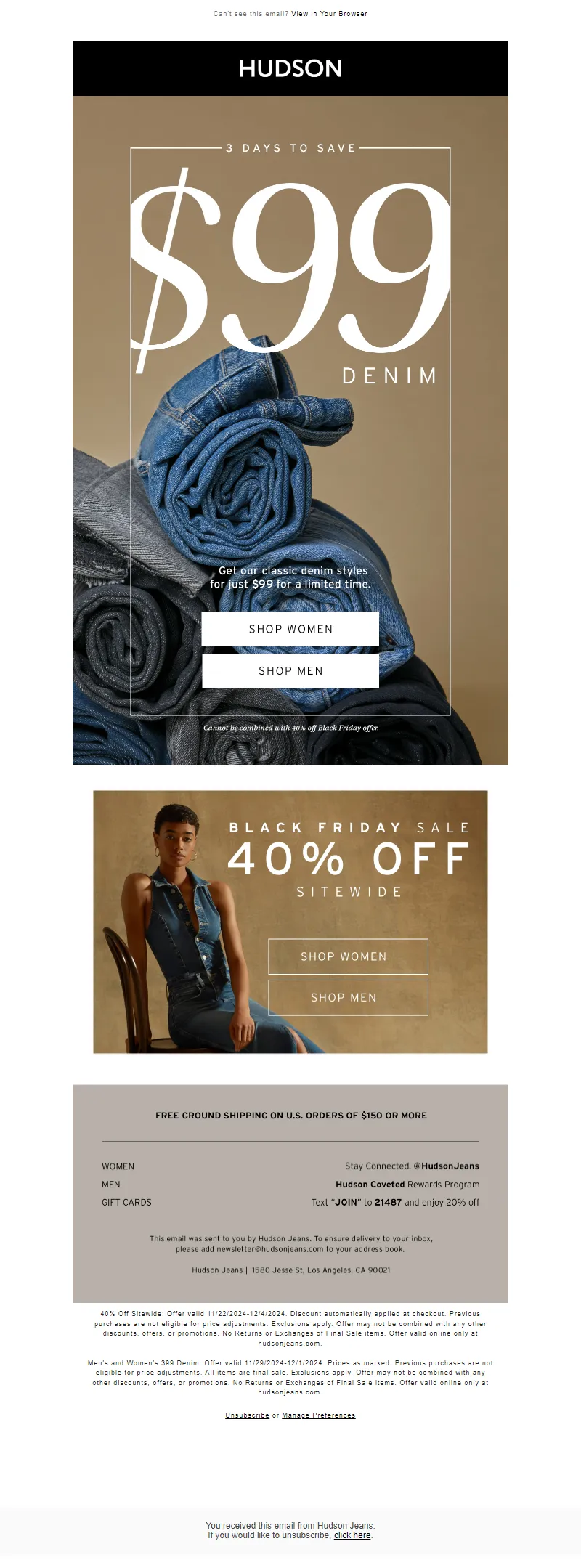
Task: Click the 'click here' unsubscribe link at the bottom
Action: coord(352,1535)
